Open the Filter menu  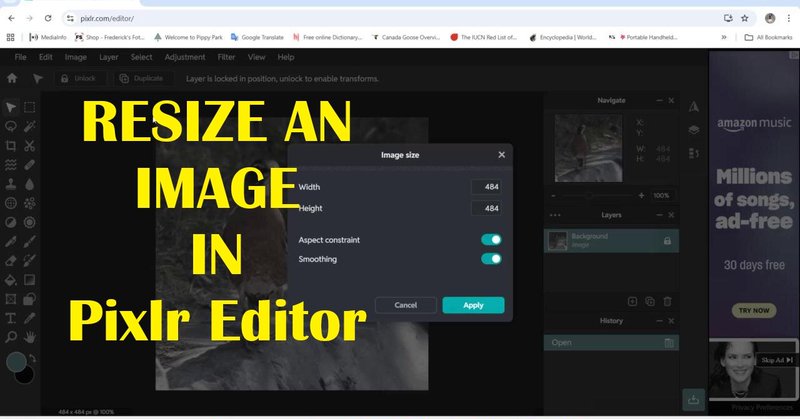click(x=226, y=57)
